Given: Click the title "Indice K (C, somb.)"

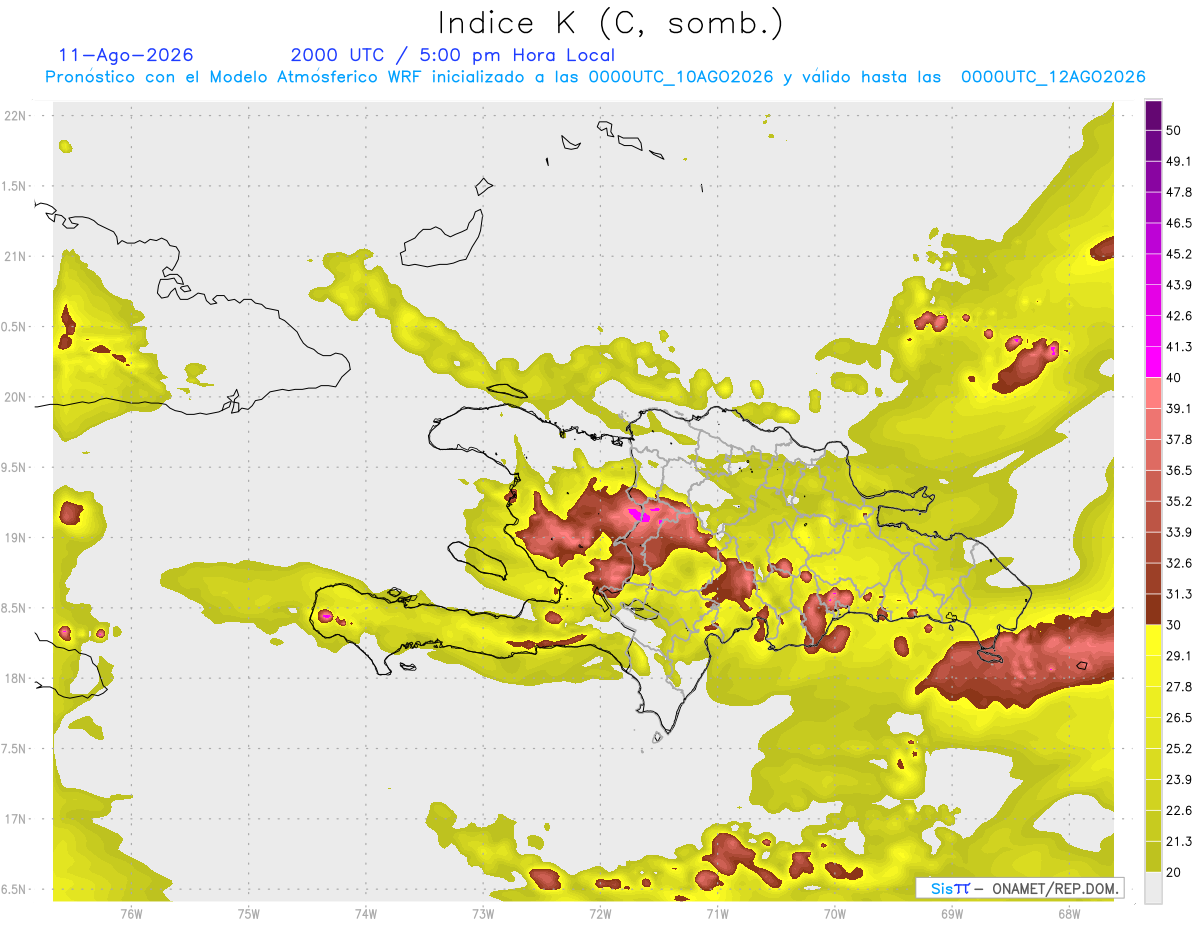Looking at the screenshot, I should click(610, 23).
